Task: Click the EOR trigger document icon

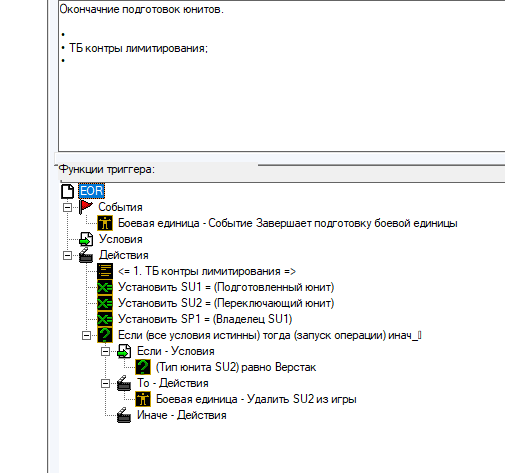Action: (67, 191)
